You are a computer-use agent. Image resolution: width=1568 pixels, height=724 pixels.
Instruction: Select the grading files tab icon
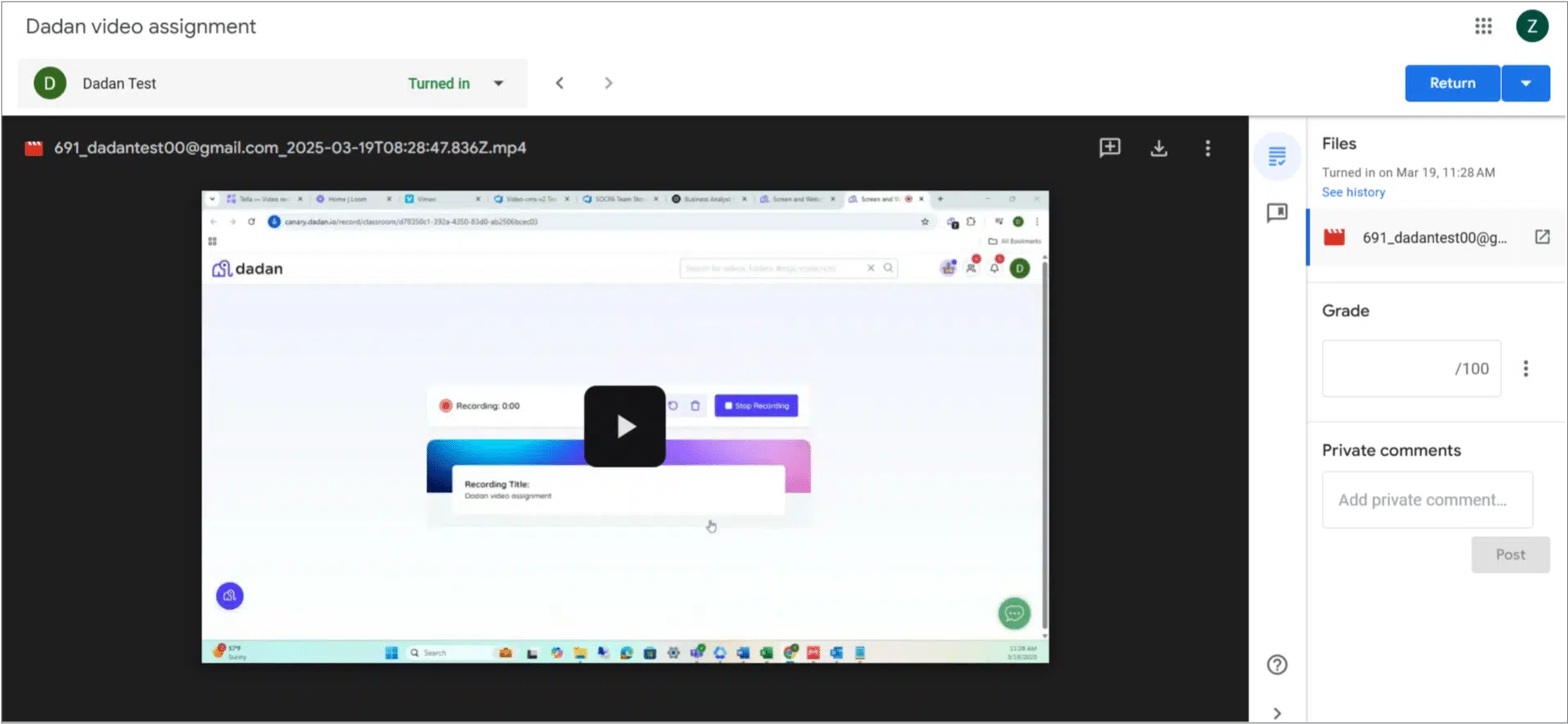tap(1276, 156)
